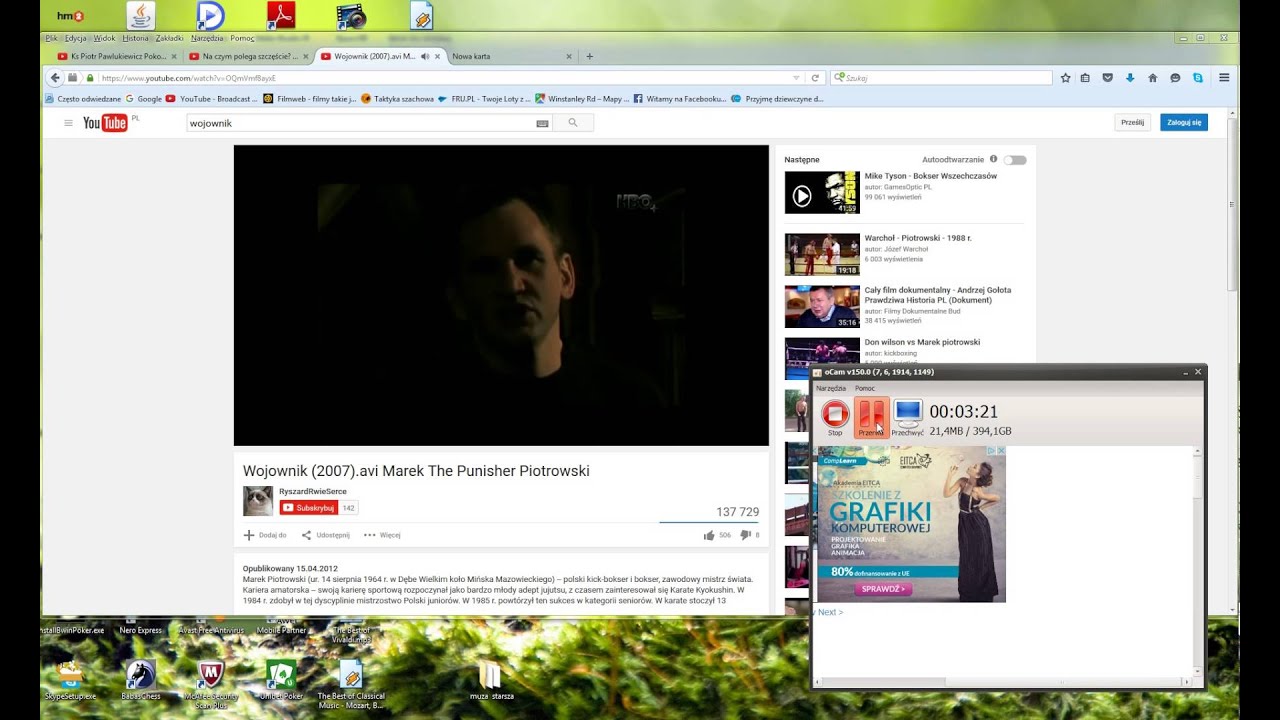Open Don wilson vs Marek piotrowski video

pos(922,342)
